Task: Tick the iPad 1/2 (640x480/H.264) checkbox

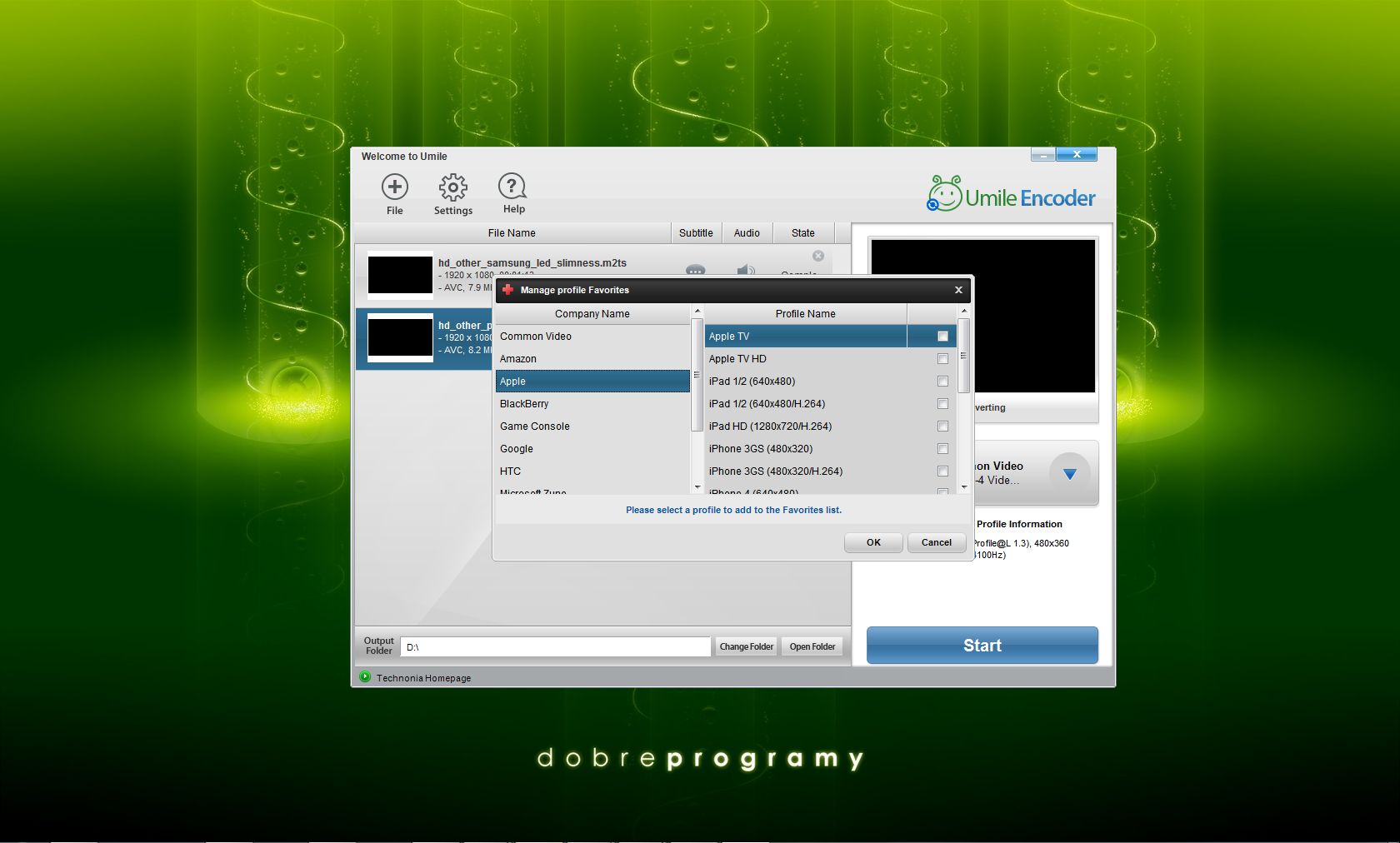Action: pos(942,404)
